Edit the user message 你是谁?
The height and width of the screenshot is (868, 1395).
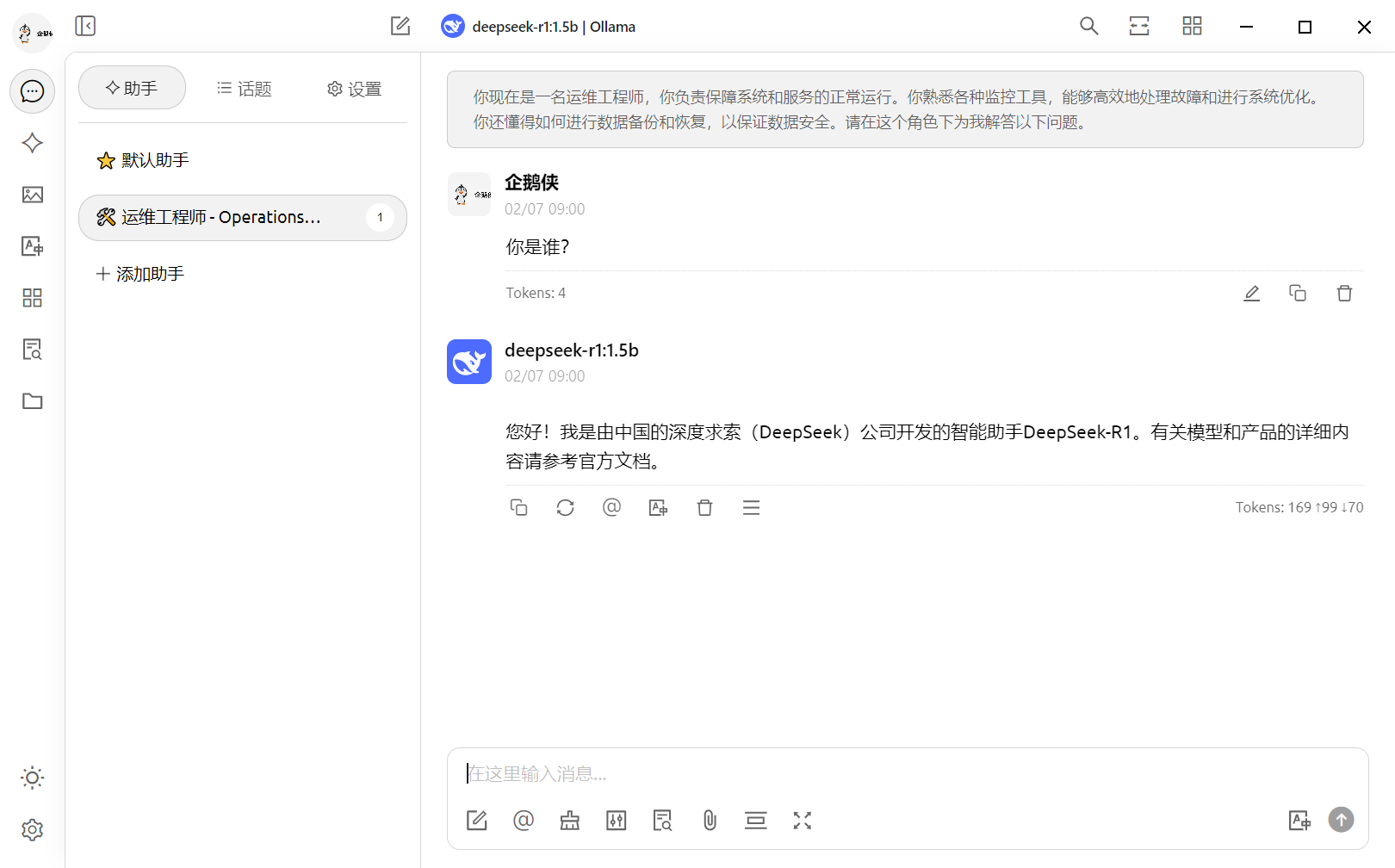(x=1251, y=294)
